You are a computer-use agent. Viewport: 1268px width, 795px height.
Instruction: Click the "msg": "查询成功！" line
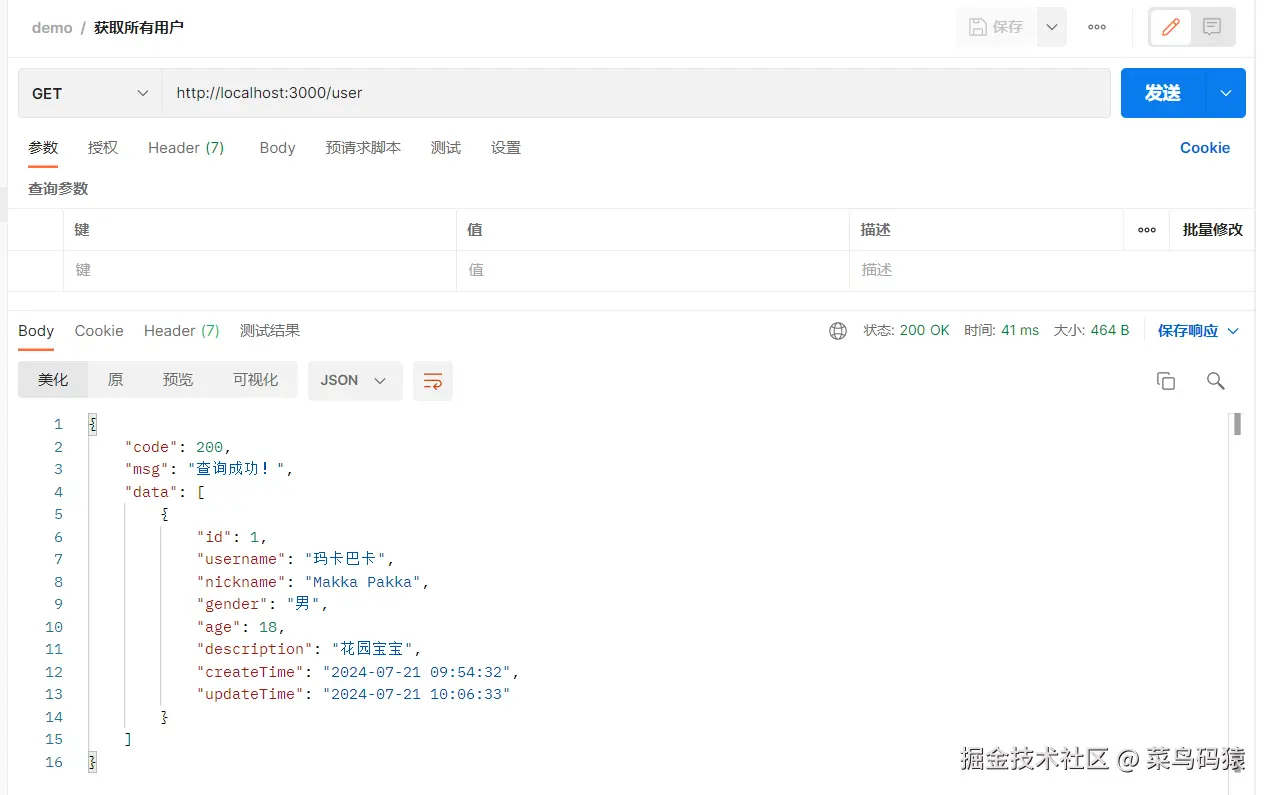[x=209, y=469]
